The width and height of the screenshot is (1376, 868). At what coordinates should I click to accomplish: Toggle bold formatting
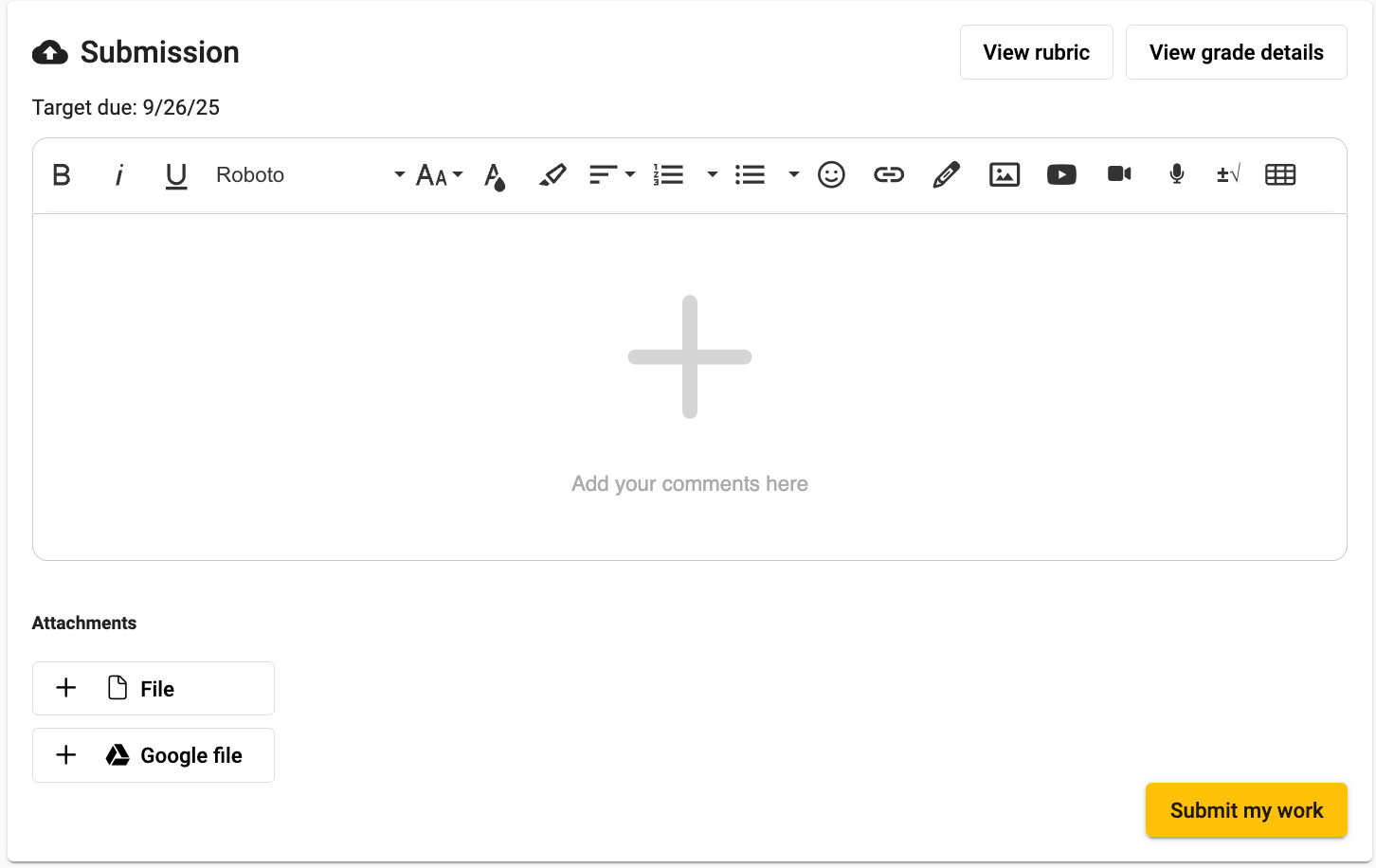[62, 175]
